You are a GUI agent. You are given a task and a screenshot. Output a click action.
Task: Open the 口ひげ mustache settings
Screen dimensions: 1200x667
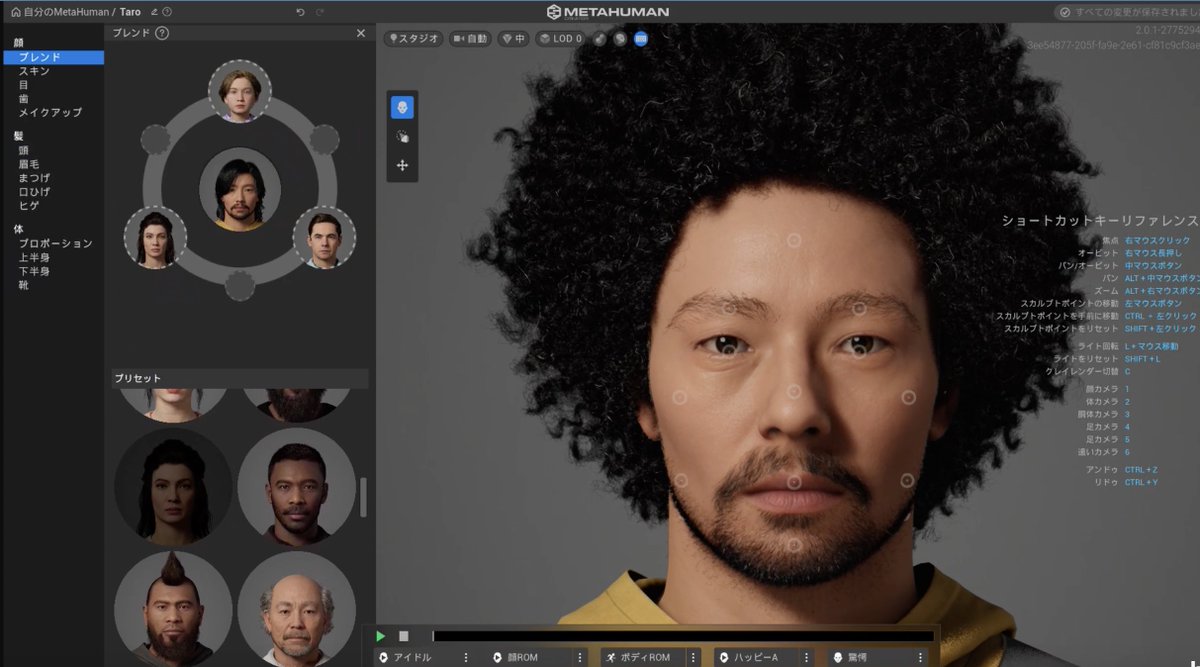point(34,192)
